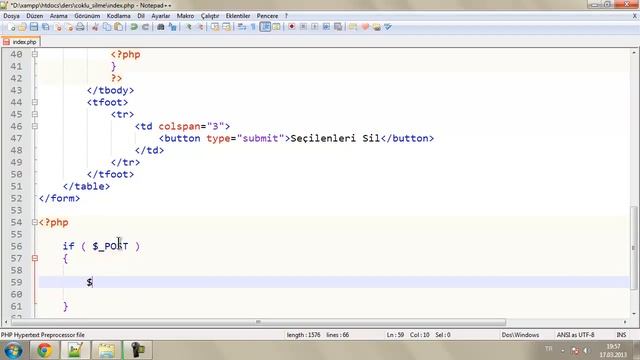Open Find with the binoculars icon

160,27
